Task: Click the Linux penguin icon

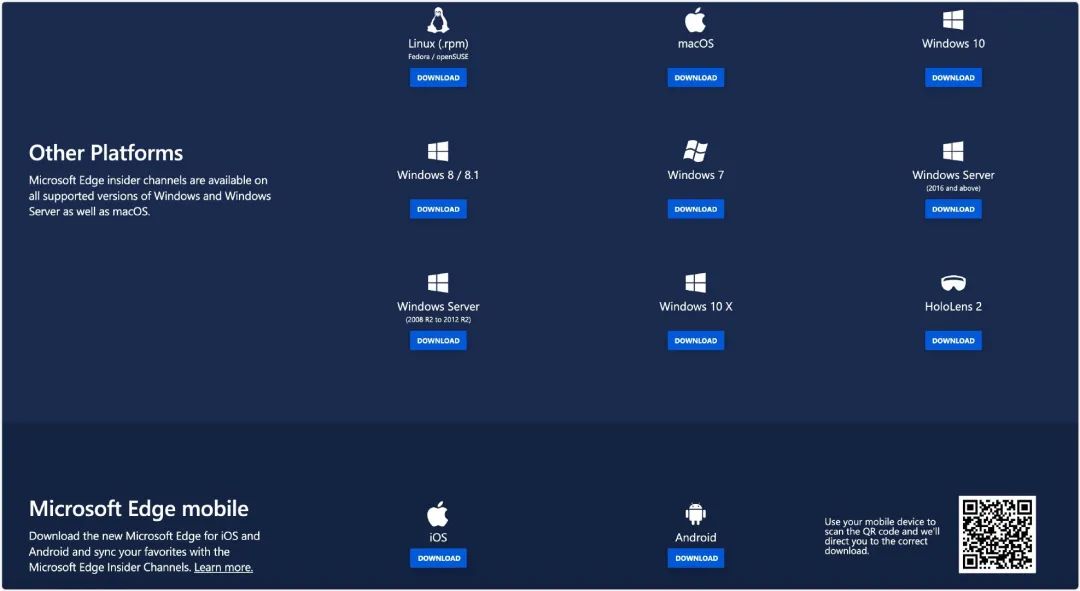Action: [x=438, y=20]
